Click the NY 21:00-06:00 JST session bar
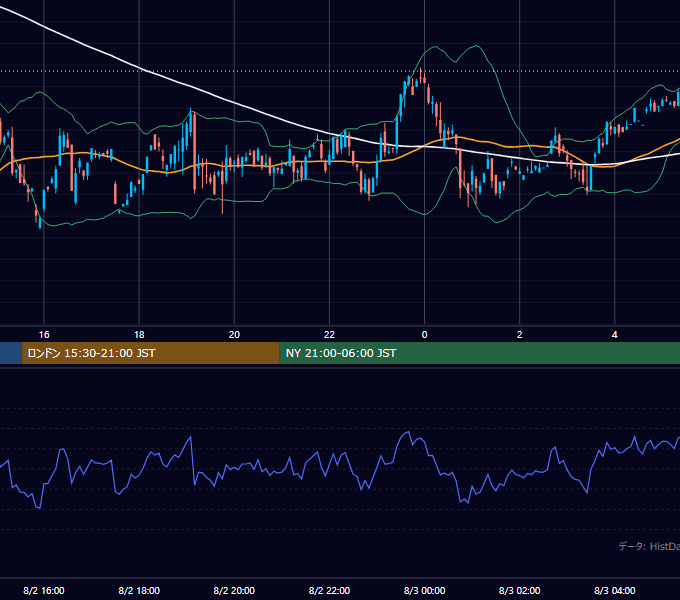Viewport: 680px width, 600px height. pos(480,353)
